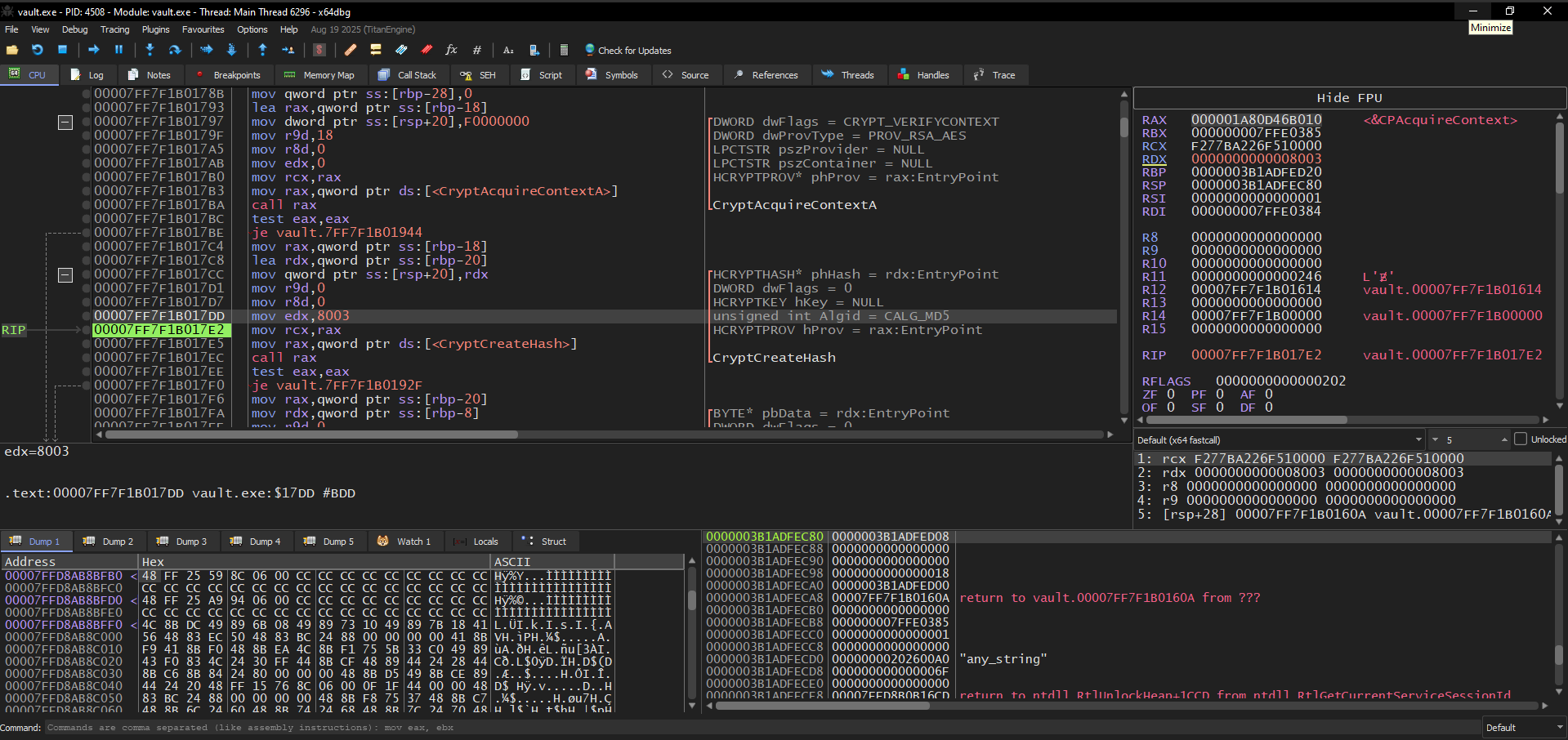Click the fx functions icon
1568x740 pixels.
pos(451,50)
